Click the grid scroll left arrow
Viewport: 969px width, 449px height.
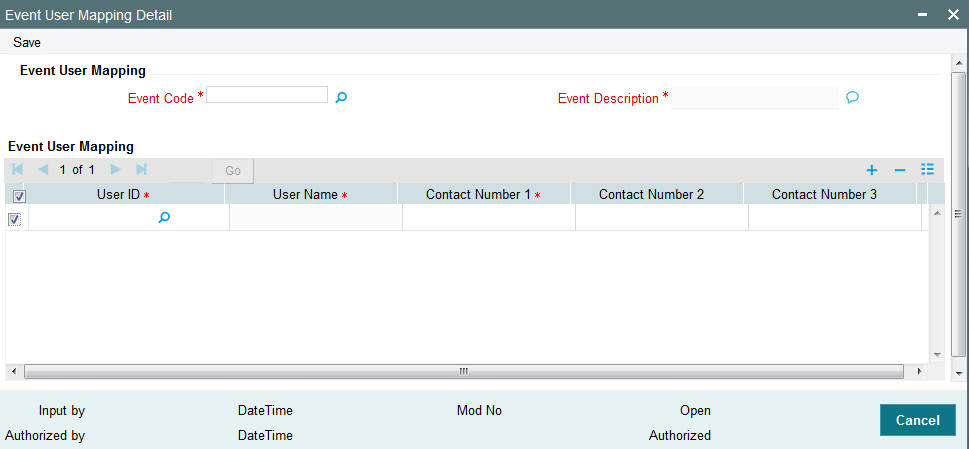pos(12,371)
